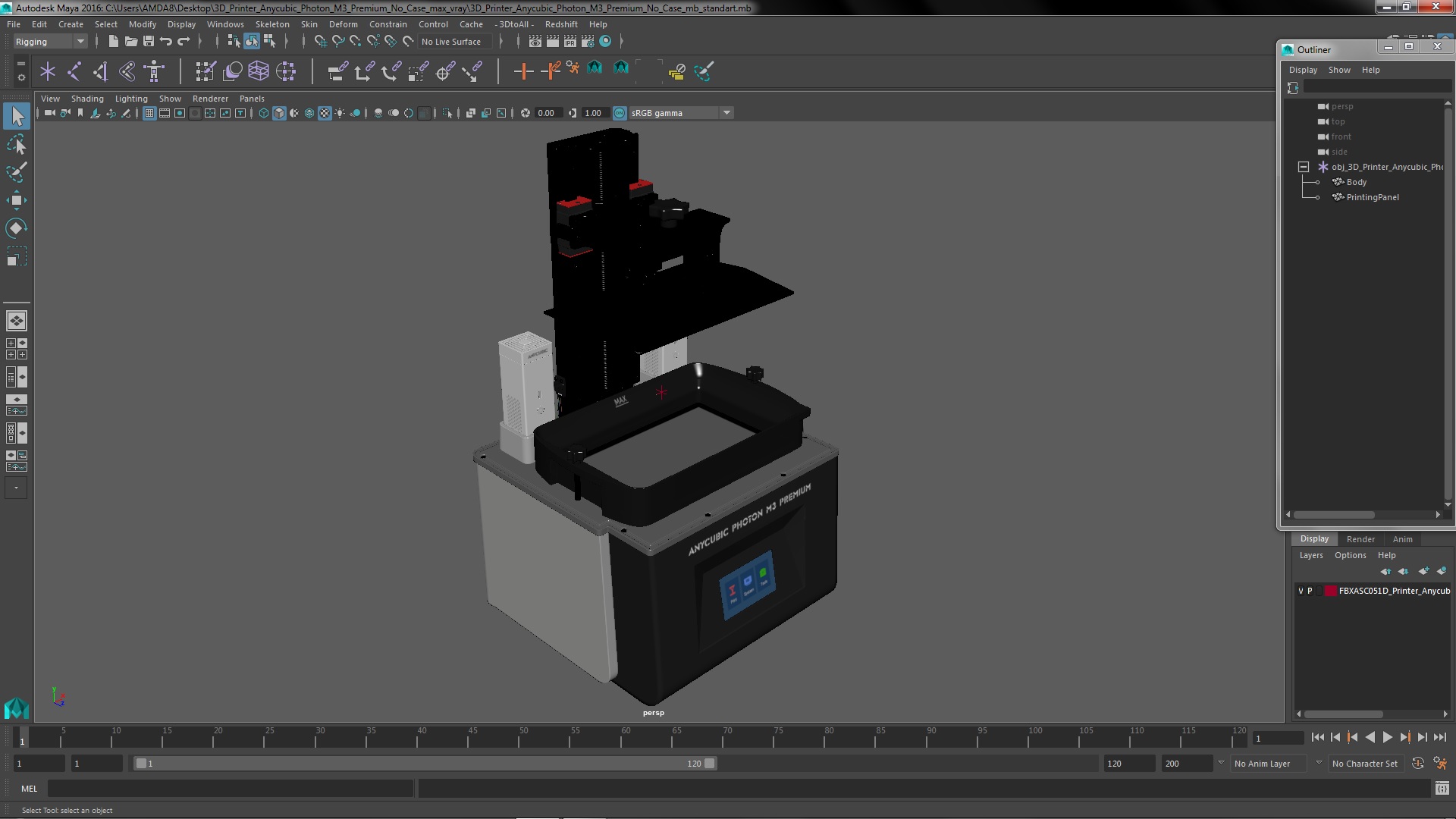Open the Renderer menu in viewport
This screenshot has height=819, width=1456.
point(210,99)
